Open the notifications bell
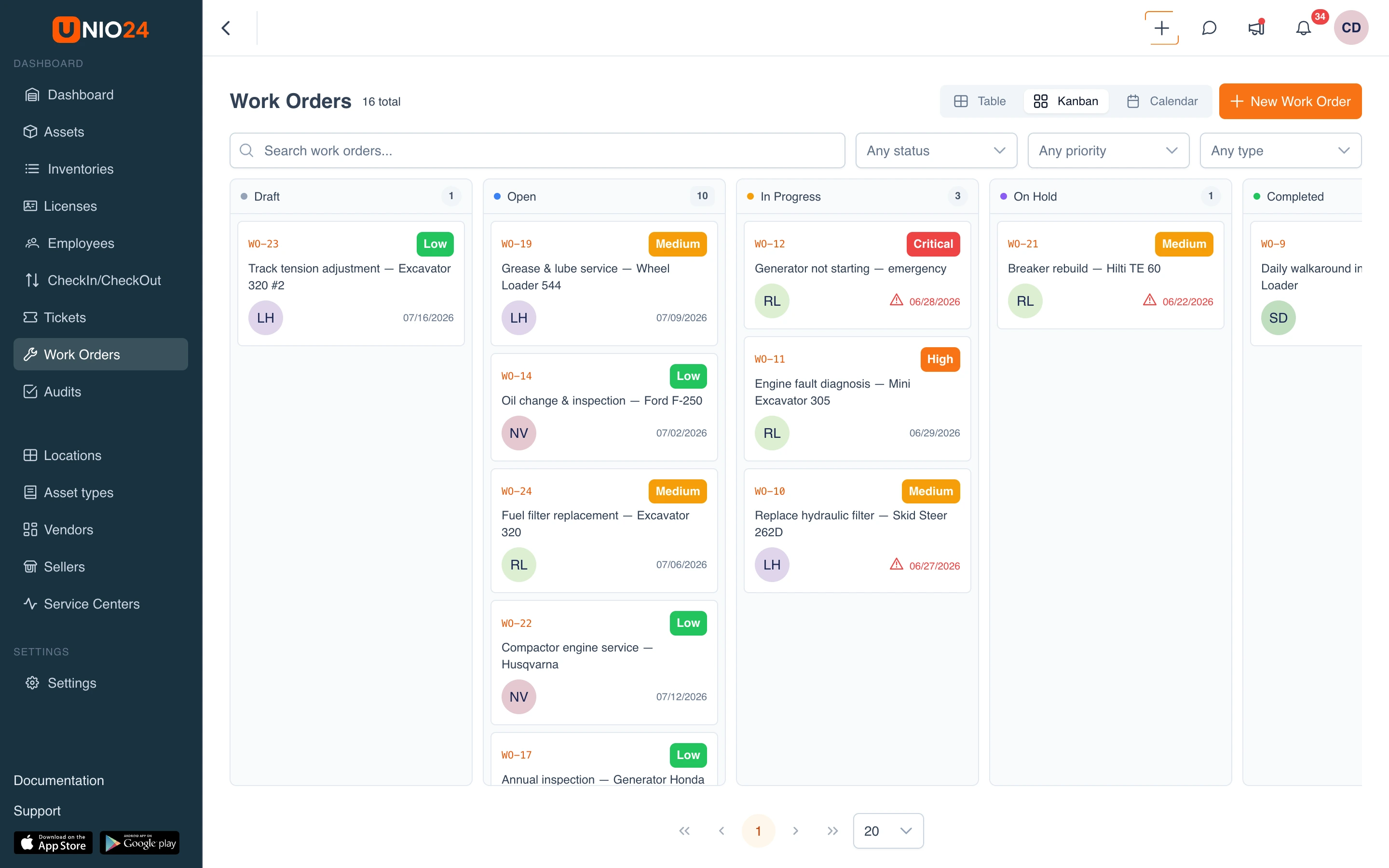The width and height of the screenshot is (1389, 868). coord(1304,27)
